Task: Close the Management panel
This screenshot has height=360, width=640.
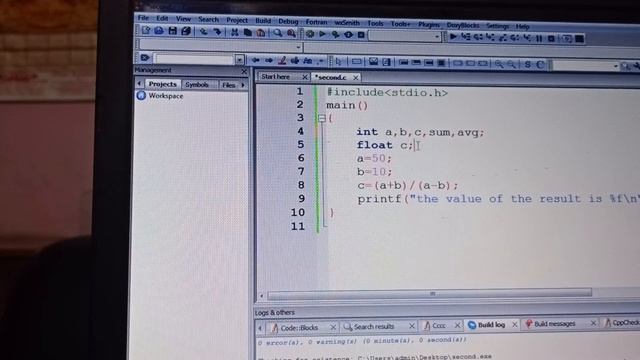Action: (x=244, y=71)
